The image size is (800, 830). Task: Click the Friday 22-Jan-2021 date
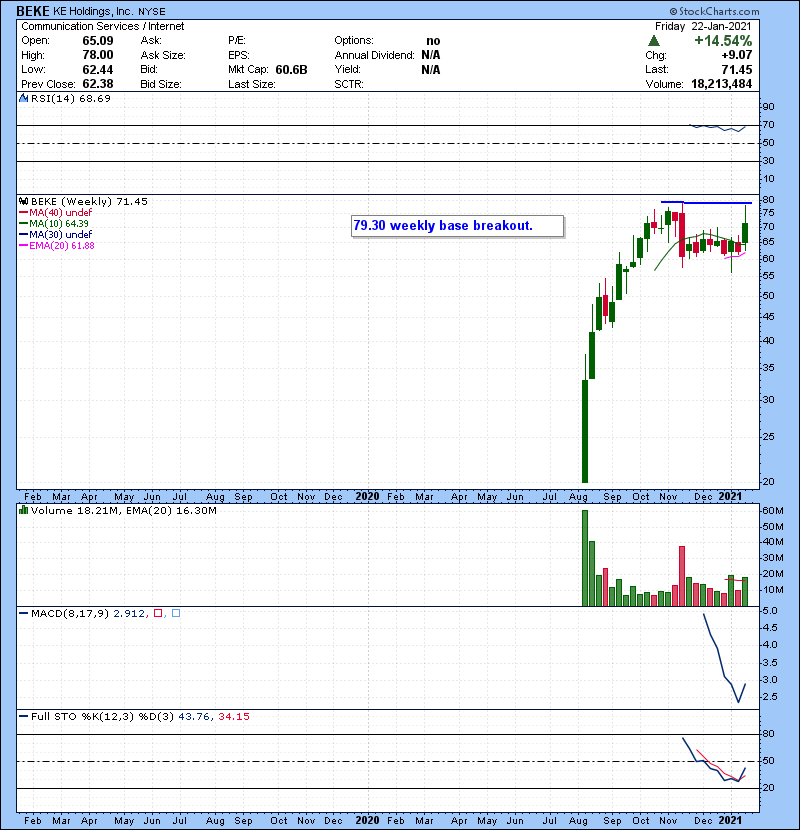coord(703,26)
